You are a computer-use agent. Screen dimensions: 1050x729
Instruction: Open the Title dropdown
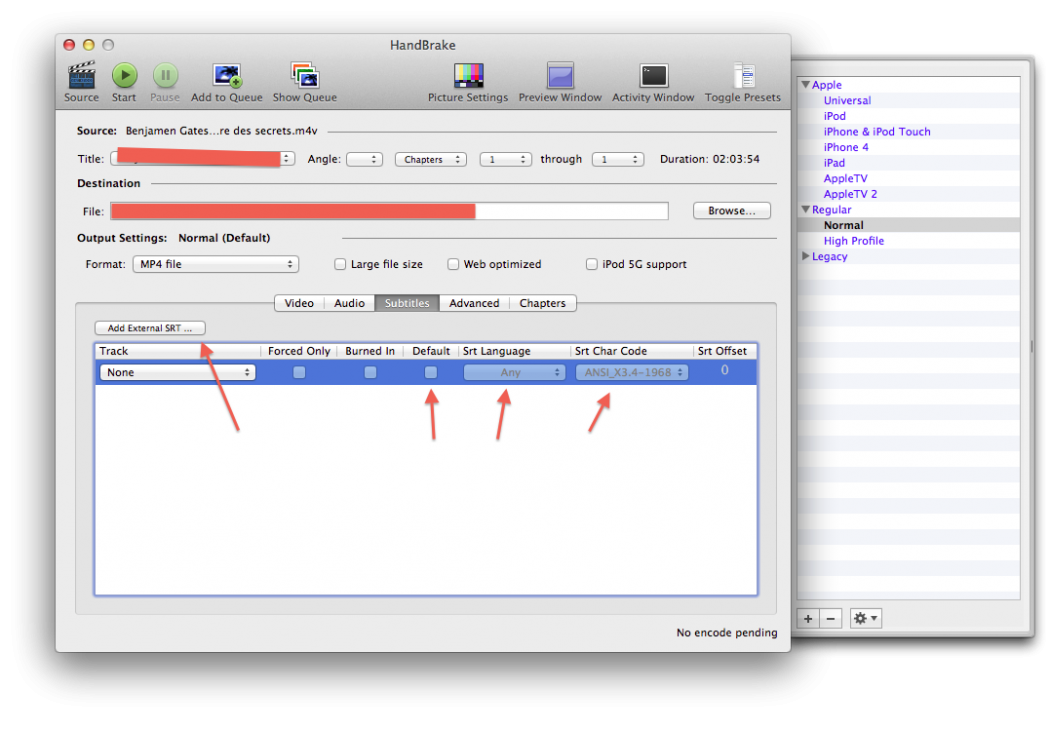[x=203, y=159]
